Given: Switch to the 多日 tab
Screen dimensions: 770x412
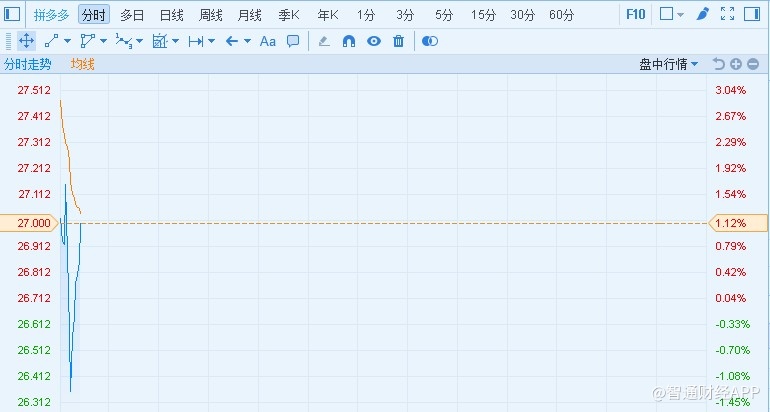Looking at the screenshot, I should pos(132,15).
